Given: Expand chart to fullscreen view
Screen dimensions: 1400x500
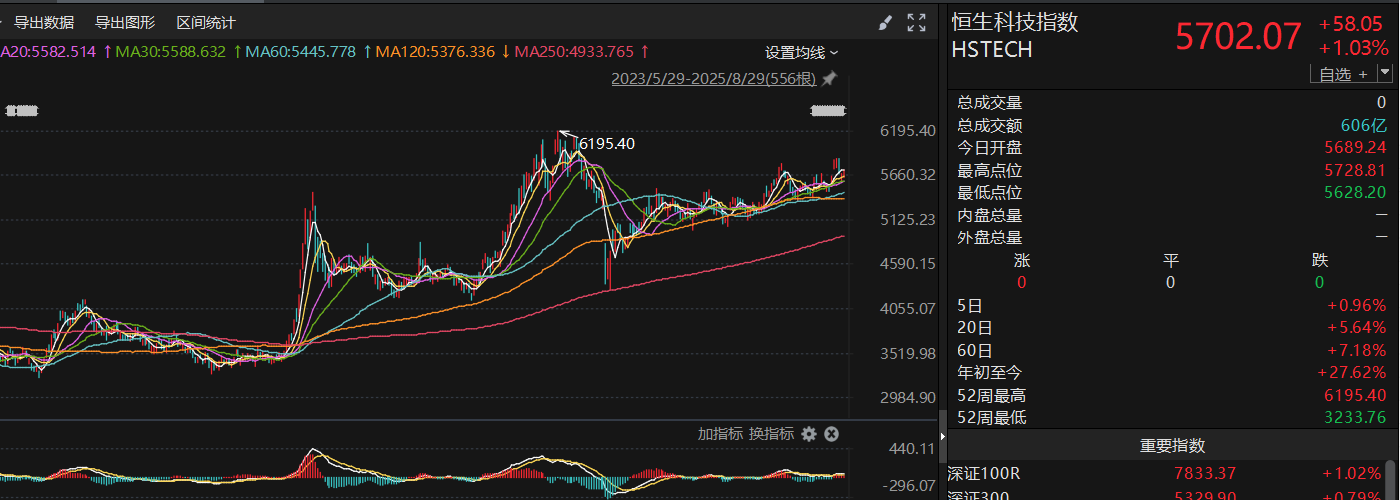Looking at the screenshot, I should tap(916, 22).
